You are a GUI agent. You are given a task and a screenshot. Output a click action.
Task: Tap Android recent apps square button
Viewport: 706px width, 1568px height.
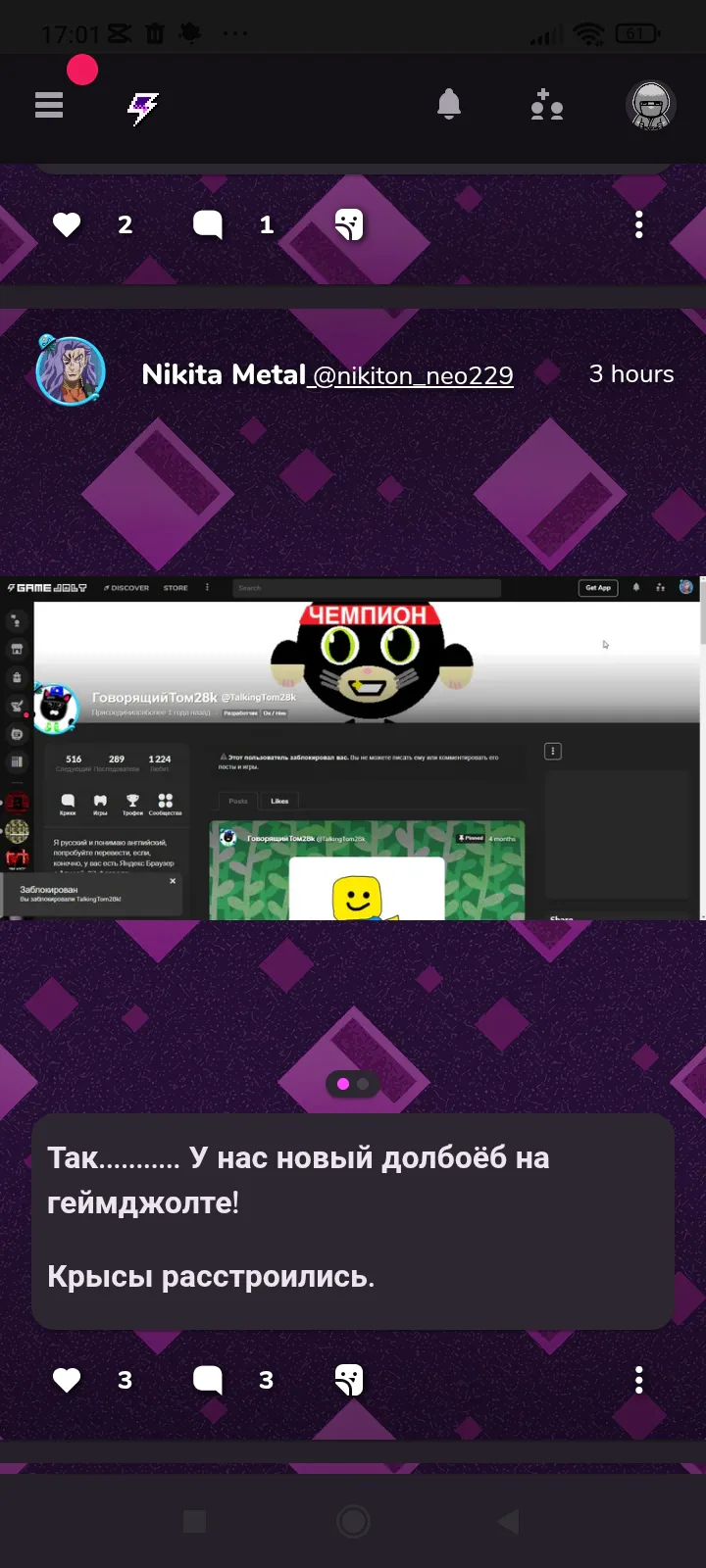195,1521
